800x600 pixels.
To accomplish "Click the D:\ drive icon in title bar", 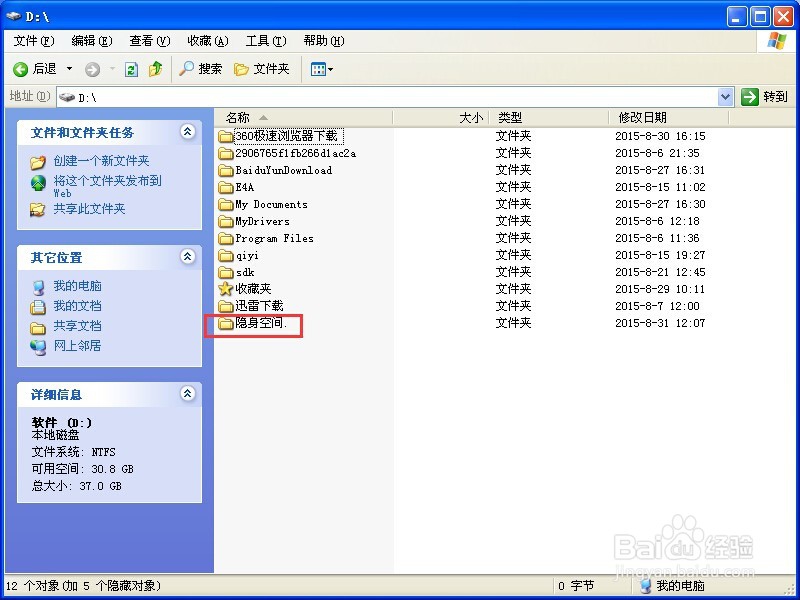I will tap(14, 16).
